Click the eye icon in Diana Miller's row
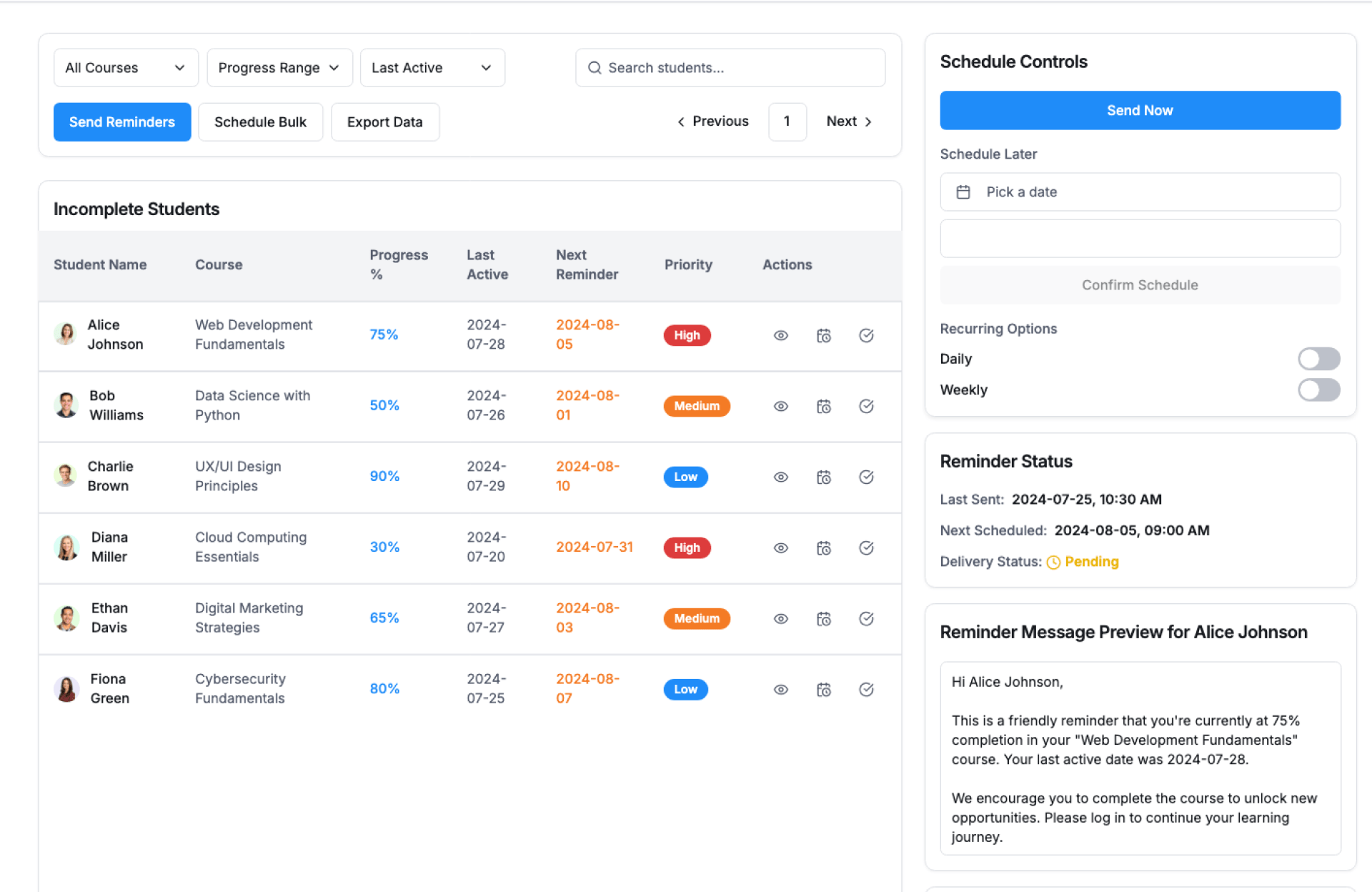 click(x=780, y=547)
